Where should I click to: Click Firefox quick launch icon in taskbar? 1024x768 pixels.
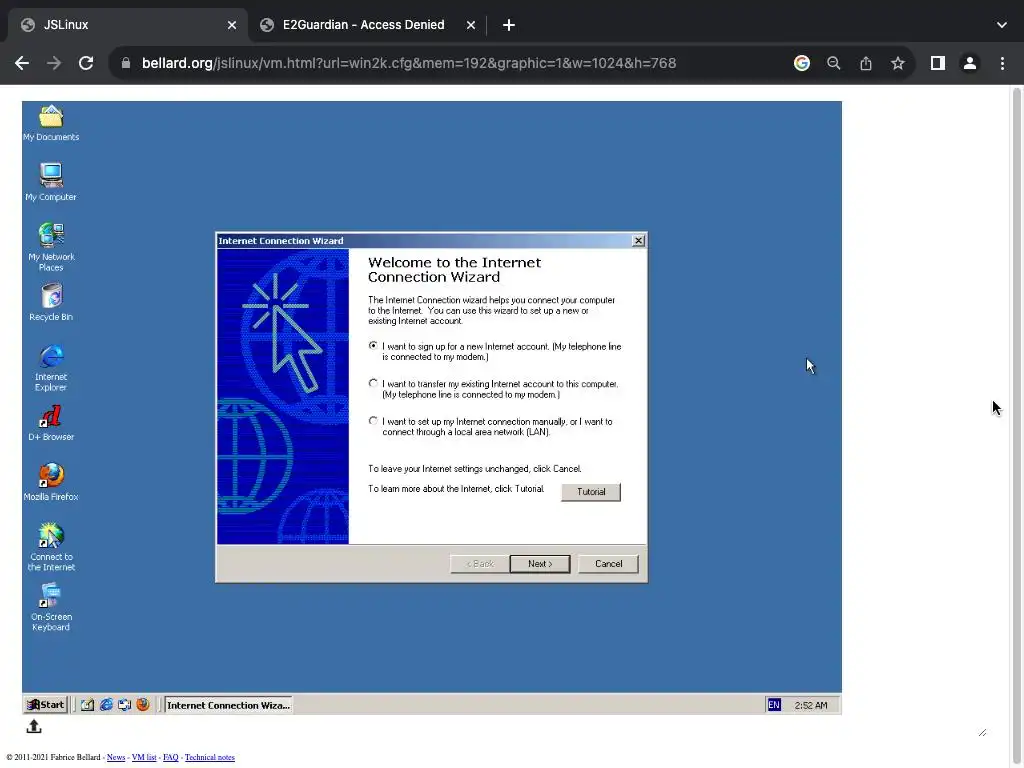(x=142, y=705)
